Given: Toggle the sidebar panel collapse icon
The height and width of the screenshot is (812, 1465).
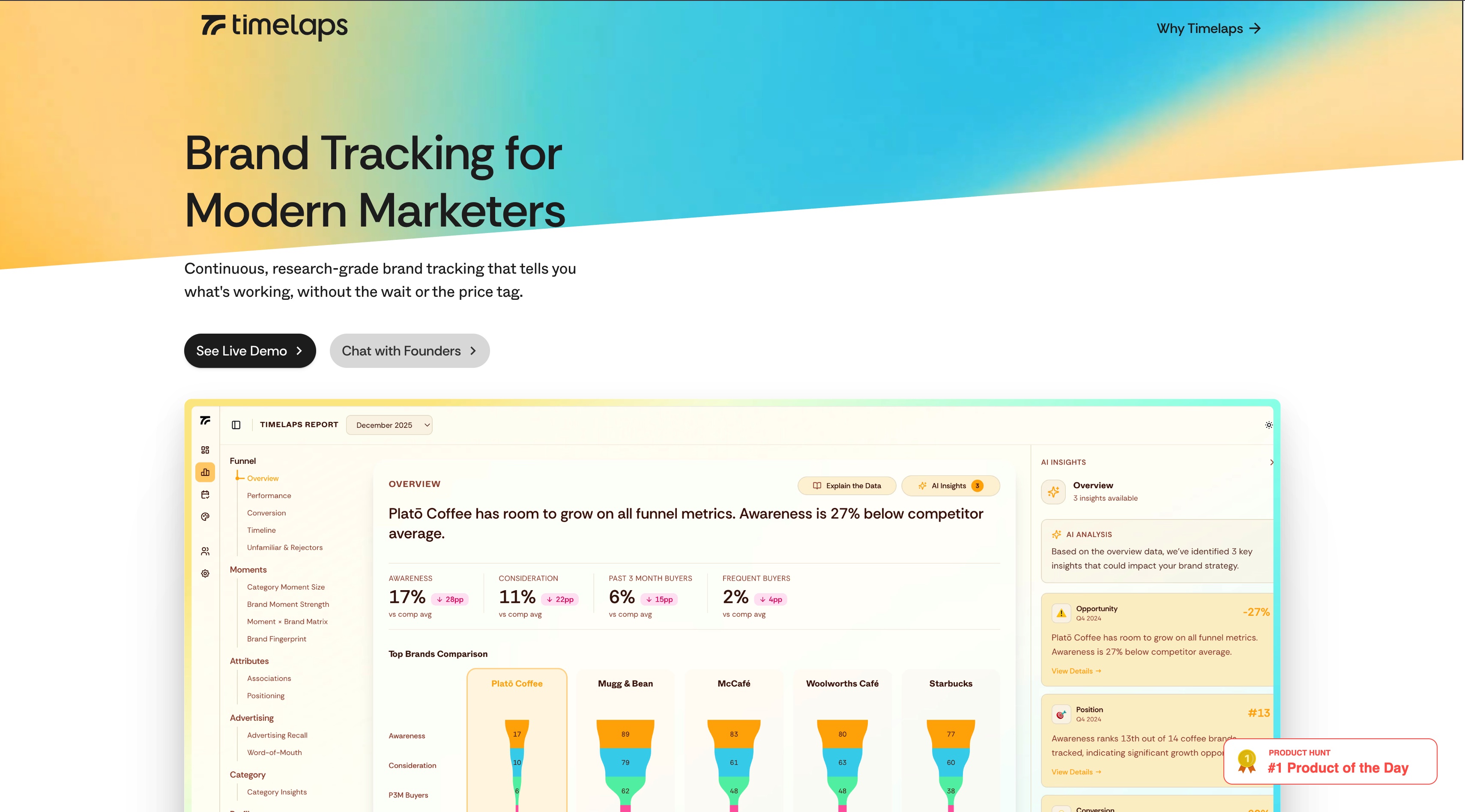Looking at the screenshot, I should 236,425.
